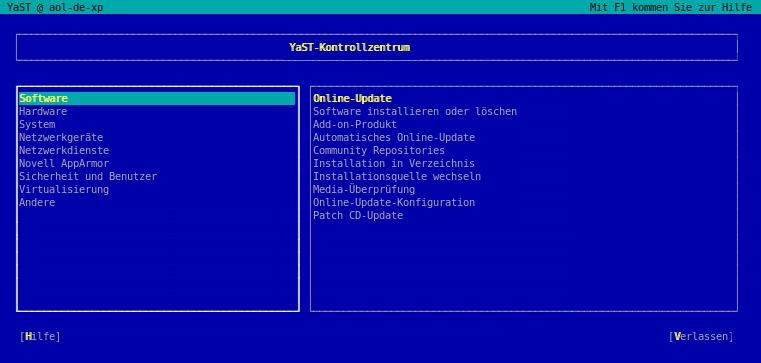761x363 pixels.
Task: Click the F1 help hint text
Action: click(671, 7)
